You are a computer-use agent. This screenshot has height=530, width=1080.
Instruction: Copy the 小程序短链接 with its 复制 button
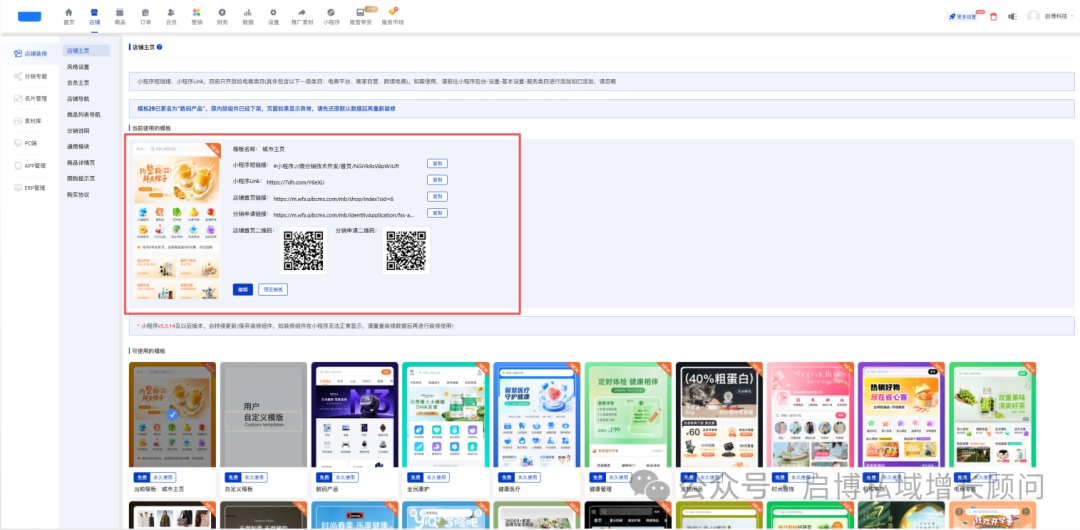click(x=437, y=163)
